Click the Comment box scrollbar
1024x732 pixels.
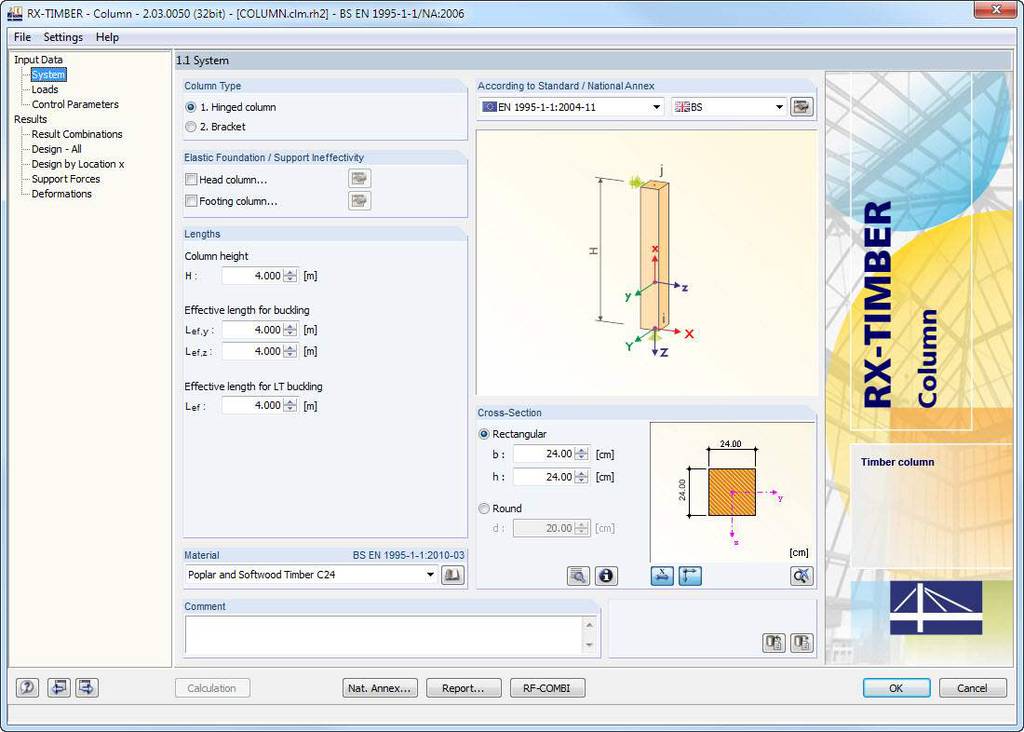tap(590, 635)
